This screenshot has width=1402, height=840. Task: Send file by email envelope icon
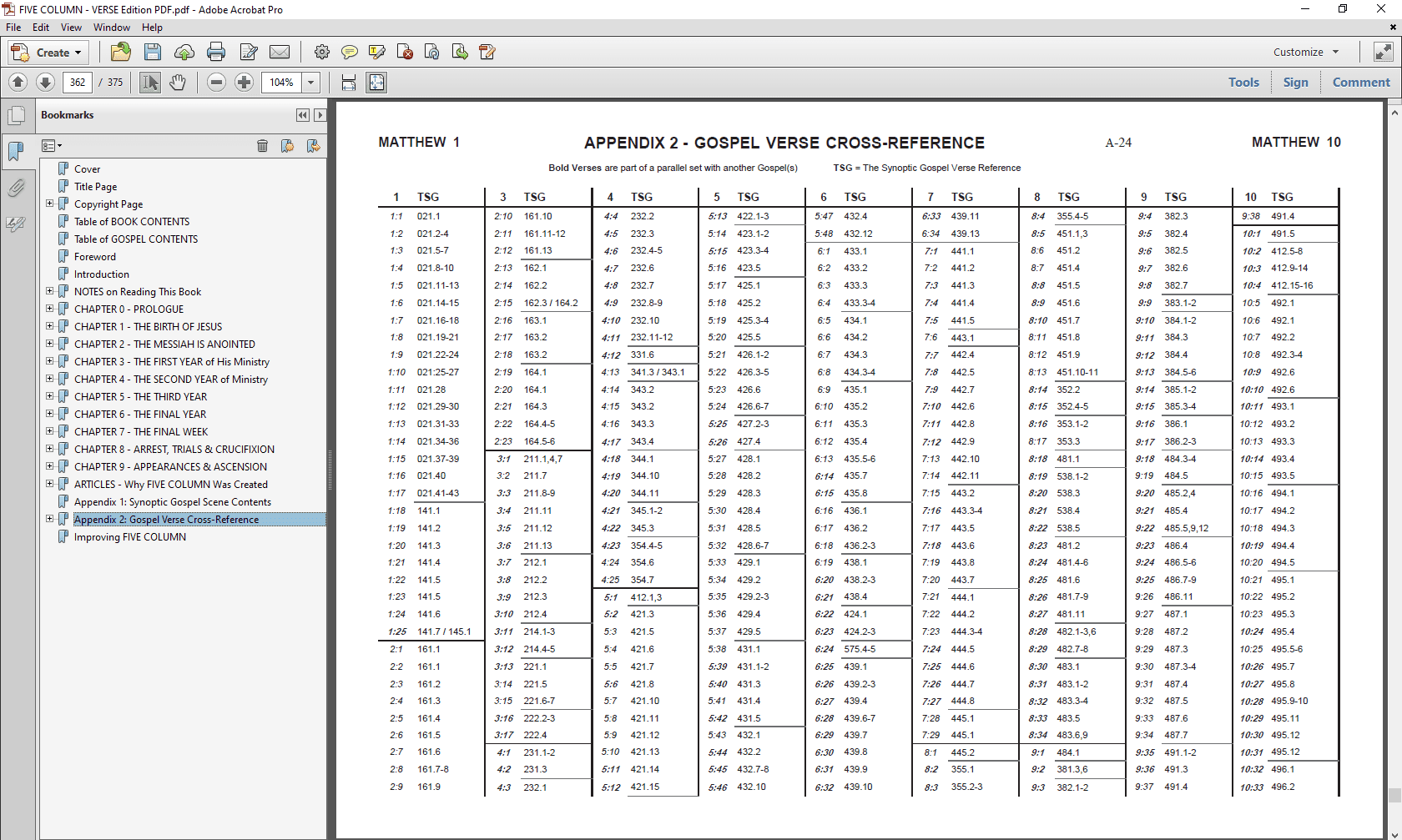click(x=280, y=52)
